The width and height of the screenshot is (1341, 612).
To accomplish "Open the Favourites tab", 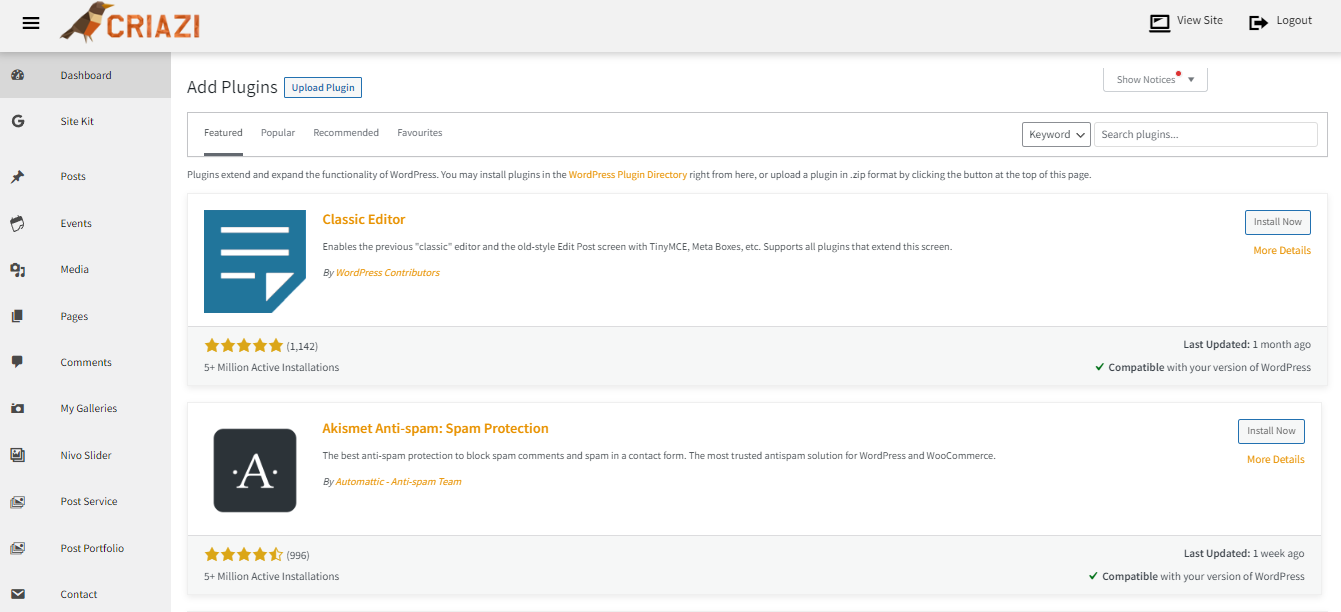I will coord(419,133).
